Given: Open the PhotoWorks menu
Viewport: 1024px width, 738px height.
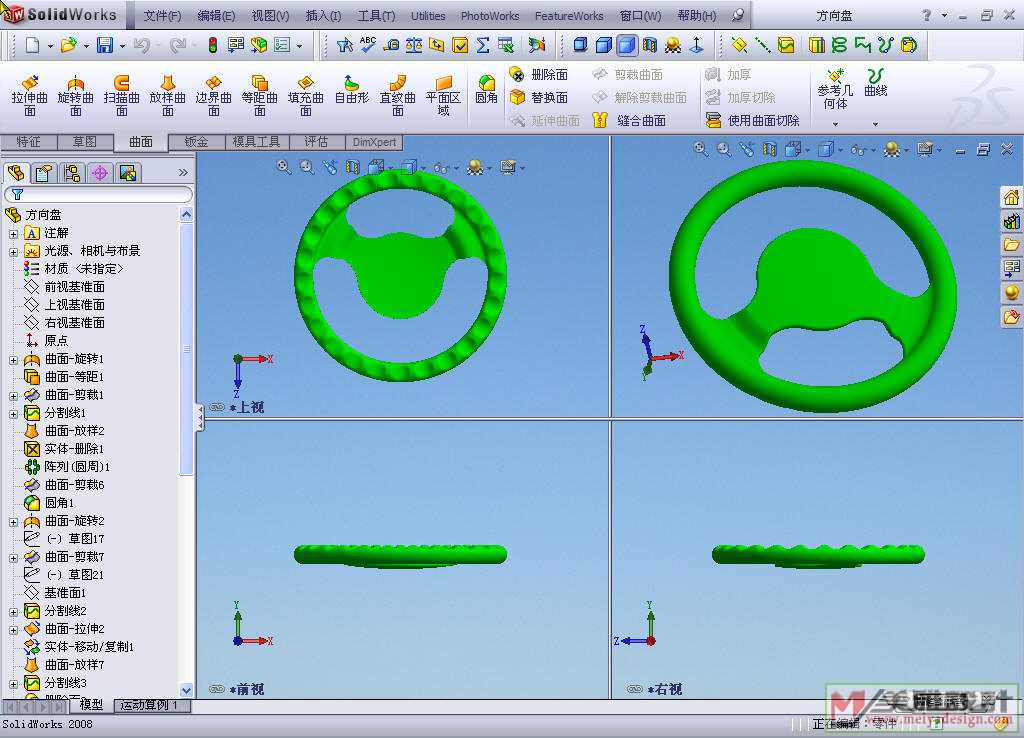Looking at the screenshot, I should [x=490, y=16].
